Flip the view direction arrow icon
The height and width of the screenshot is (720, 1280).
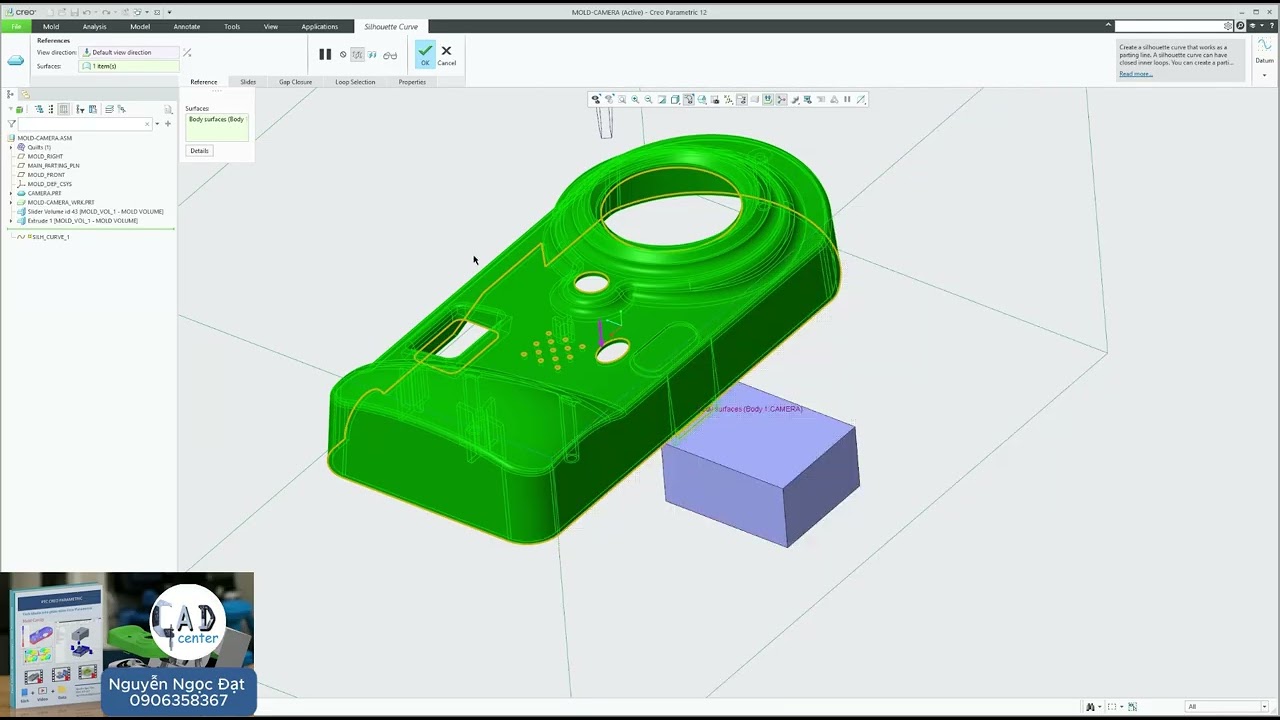(x=187, y=52)
